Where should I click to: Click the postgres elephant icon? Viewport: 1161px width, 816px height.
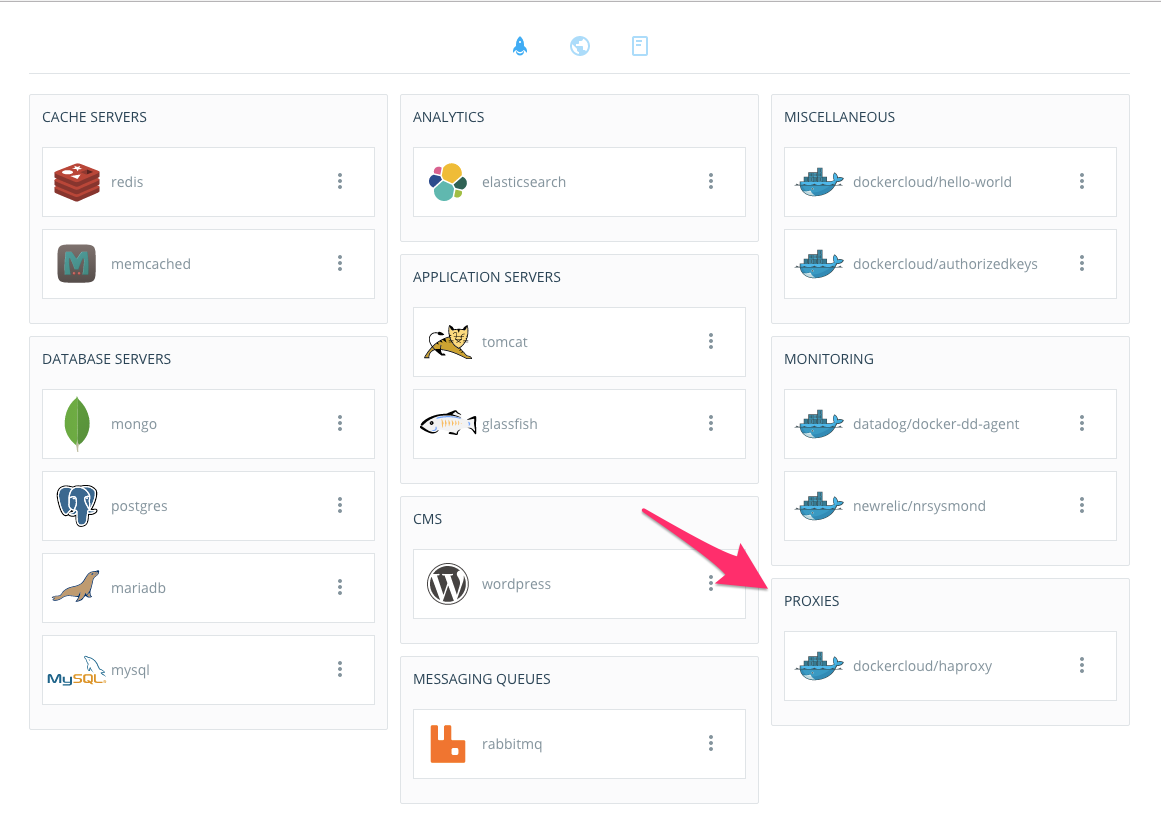77,506
